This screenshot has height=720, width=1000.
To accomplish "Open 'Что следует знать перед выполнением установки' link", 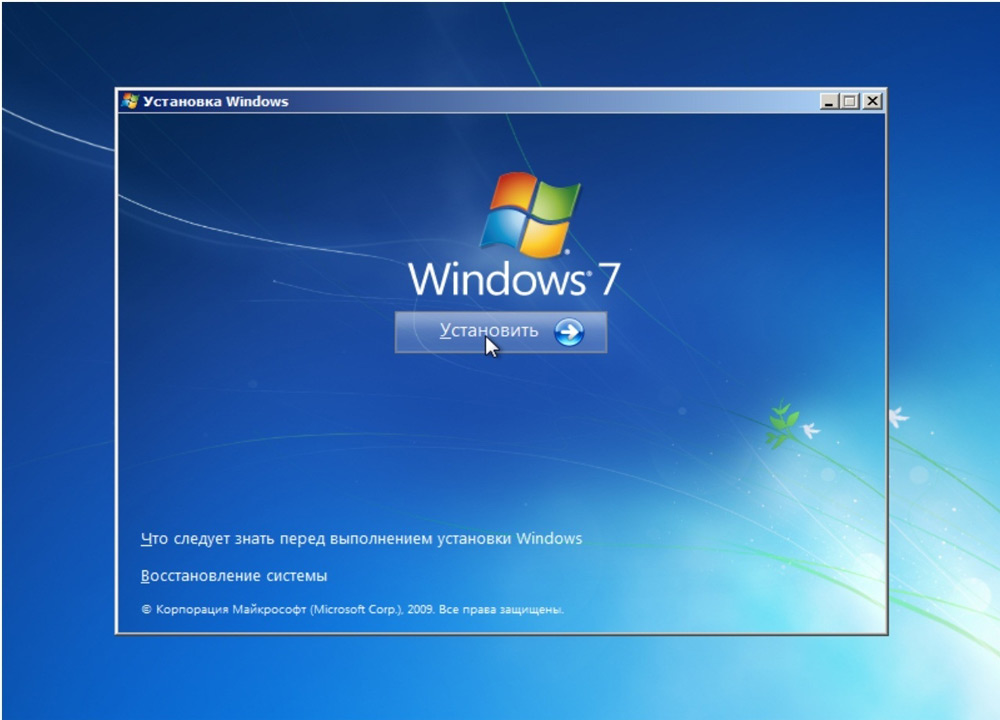I will coord(361,539).
